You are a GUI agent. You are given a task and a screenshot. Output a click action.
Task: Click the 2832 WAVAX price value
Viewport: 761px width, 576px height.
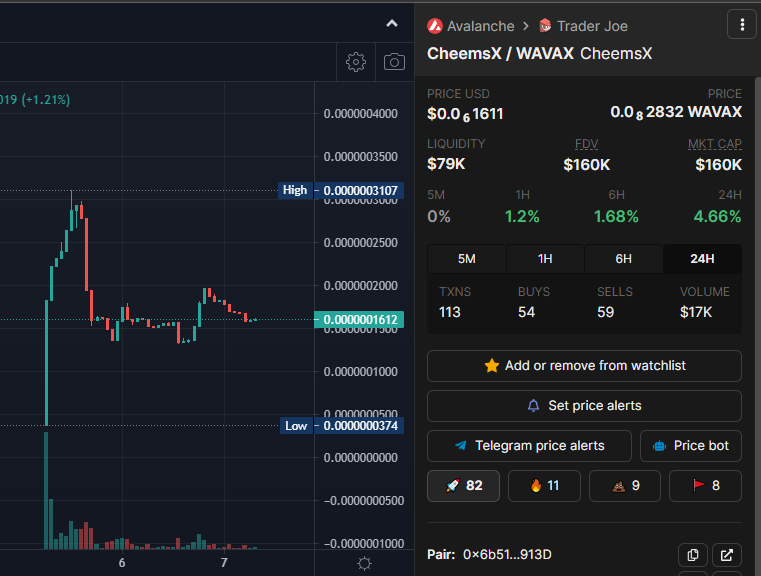(676, 113)
